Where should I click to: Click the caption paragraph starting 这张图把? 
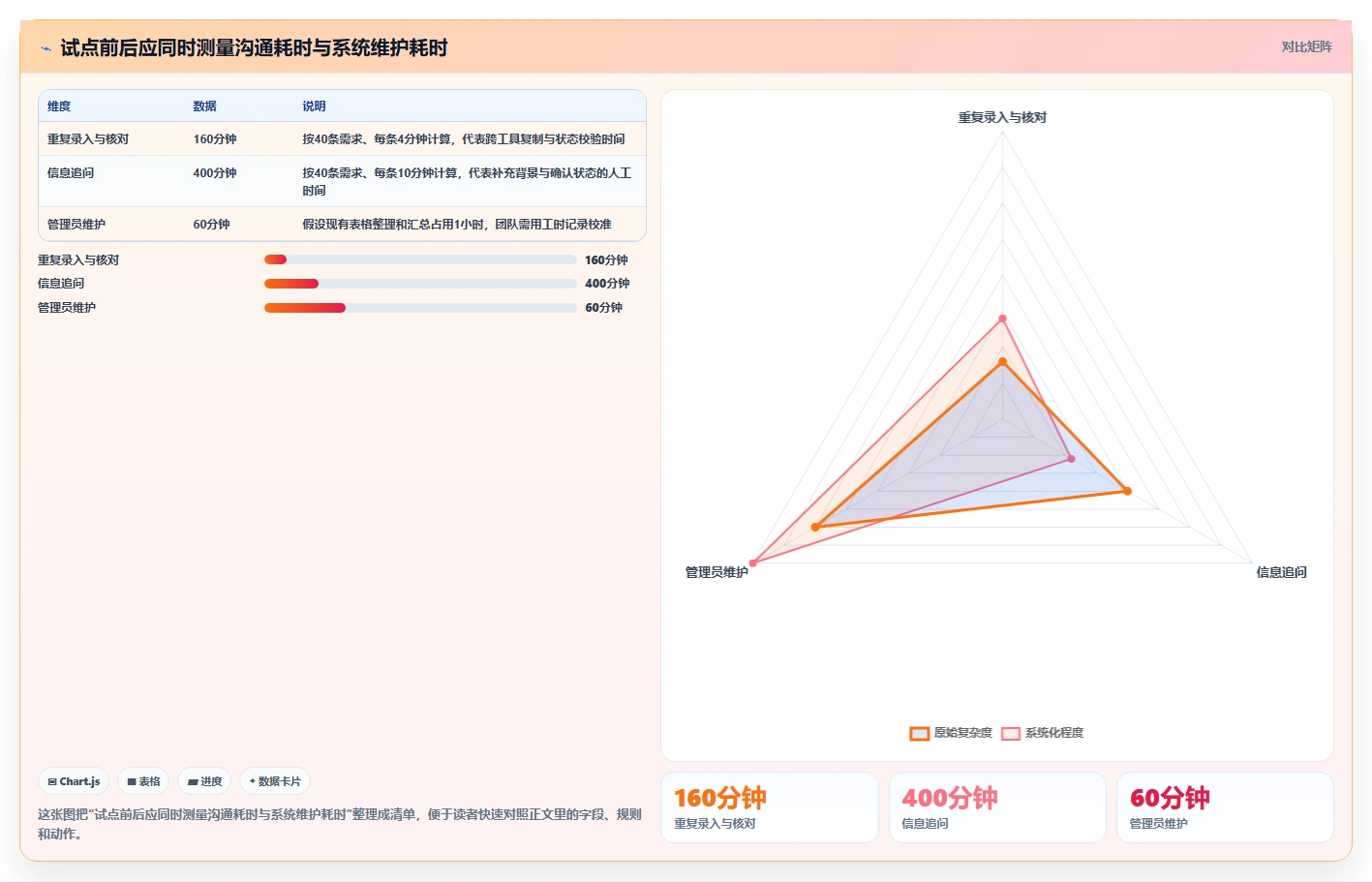[340, 824]
